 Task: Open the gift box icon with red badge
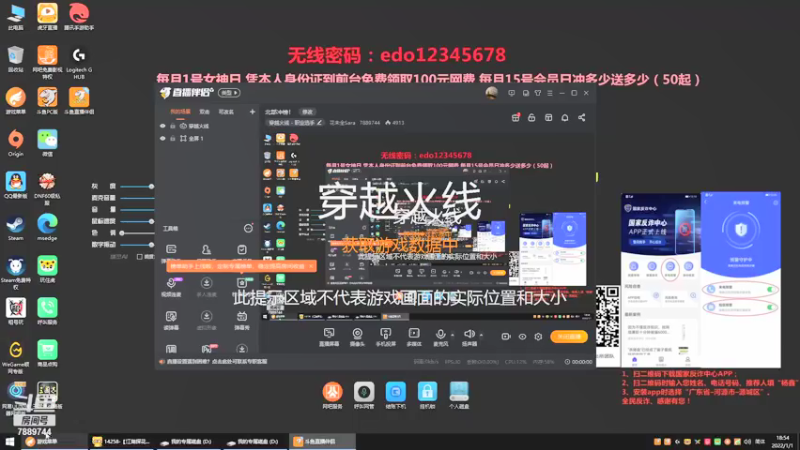[515, 117]
